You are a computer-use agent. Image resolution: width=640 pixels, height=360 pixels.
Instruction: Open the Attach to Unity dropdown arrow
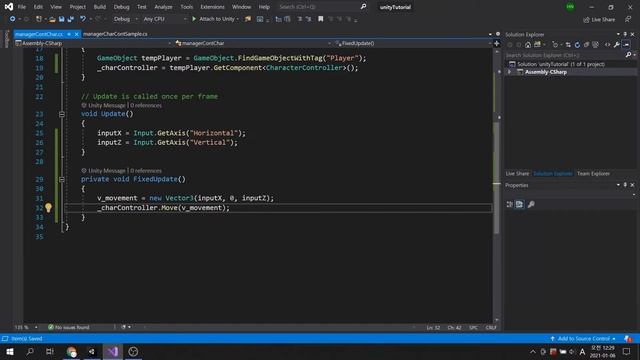[x=238, y=19]
